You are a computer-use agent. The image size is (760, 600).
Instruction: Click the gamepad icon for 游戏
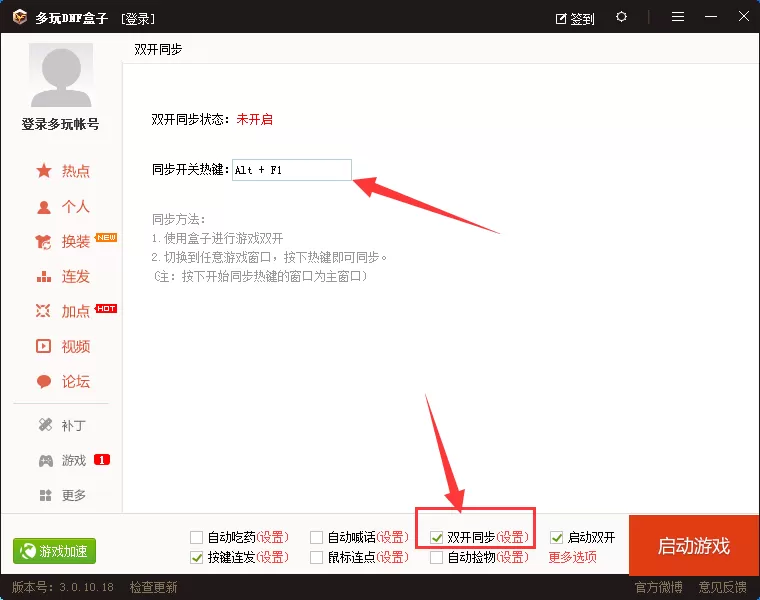point(46,460)
